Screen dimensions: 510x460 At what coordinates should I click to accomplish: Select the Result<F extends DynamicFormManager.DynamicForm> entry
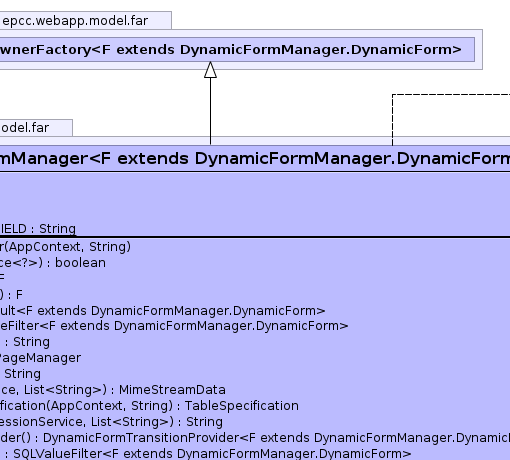coord(162,311)
